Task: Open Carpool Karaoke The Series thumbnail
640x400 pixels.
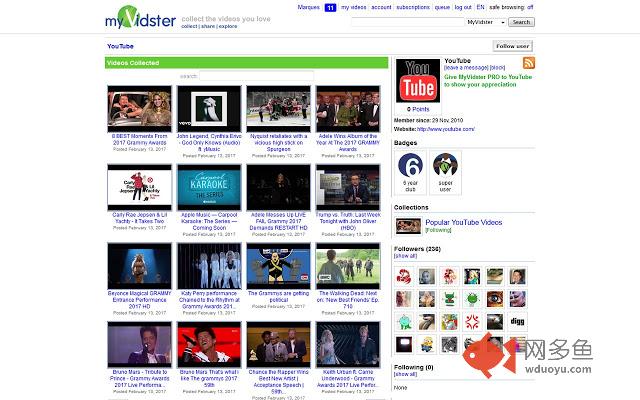Action: [x=209, y=187]
